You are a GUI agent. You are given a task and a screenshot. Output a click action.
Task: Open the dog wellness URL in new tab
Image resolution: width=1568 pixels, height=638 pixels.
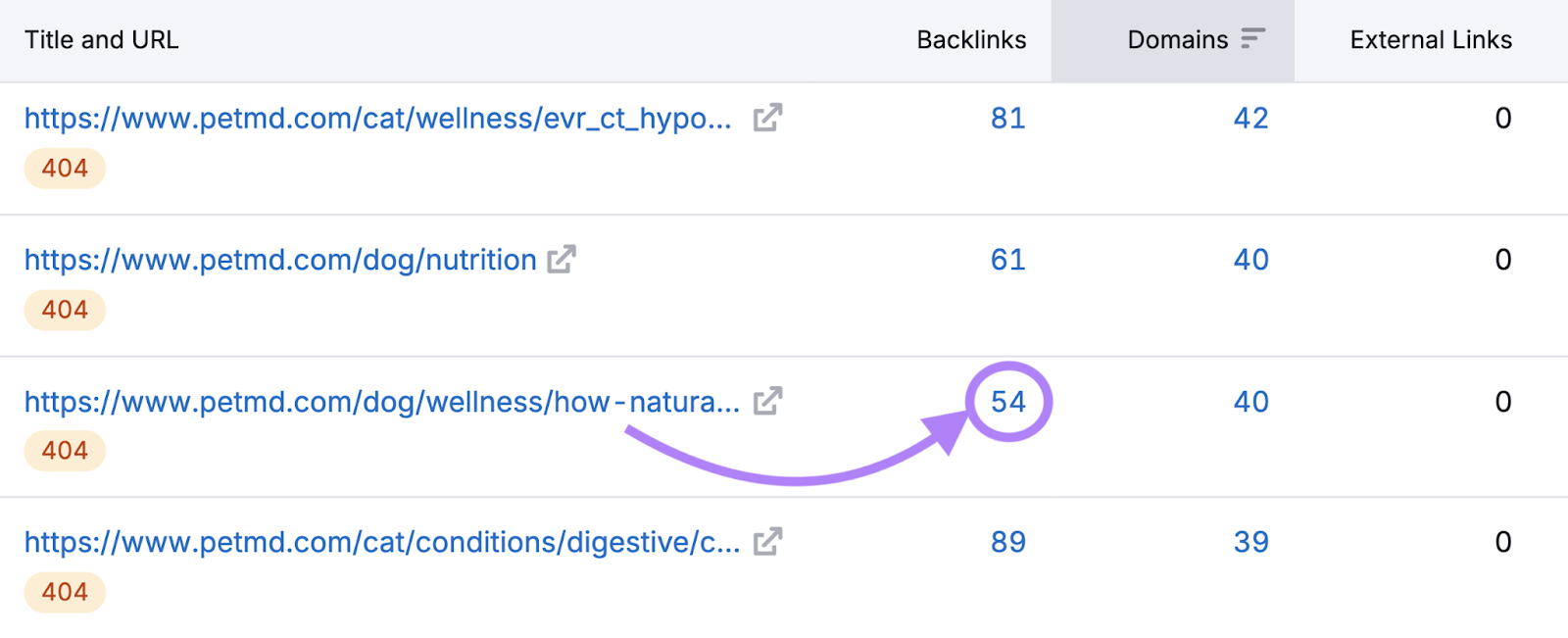pyautogui.click(x=767, y=401)
